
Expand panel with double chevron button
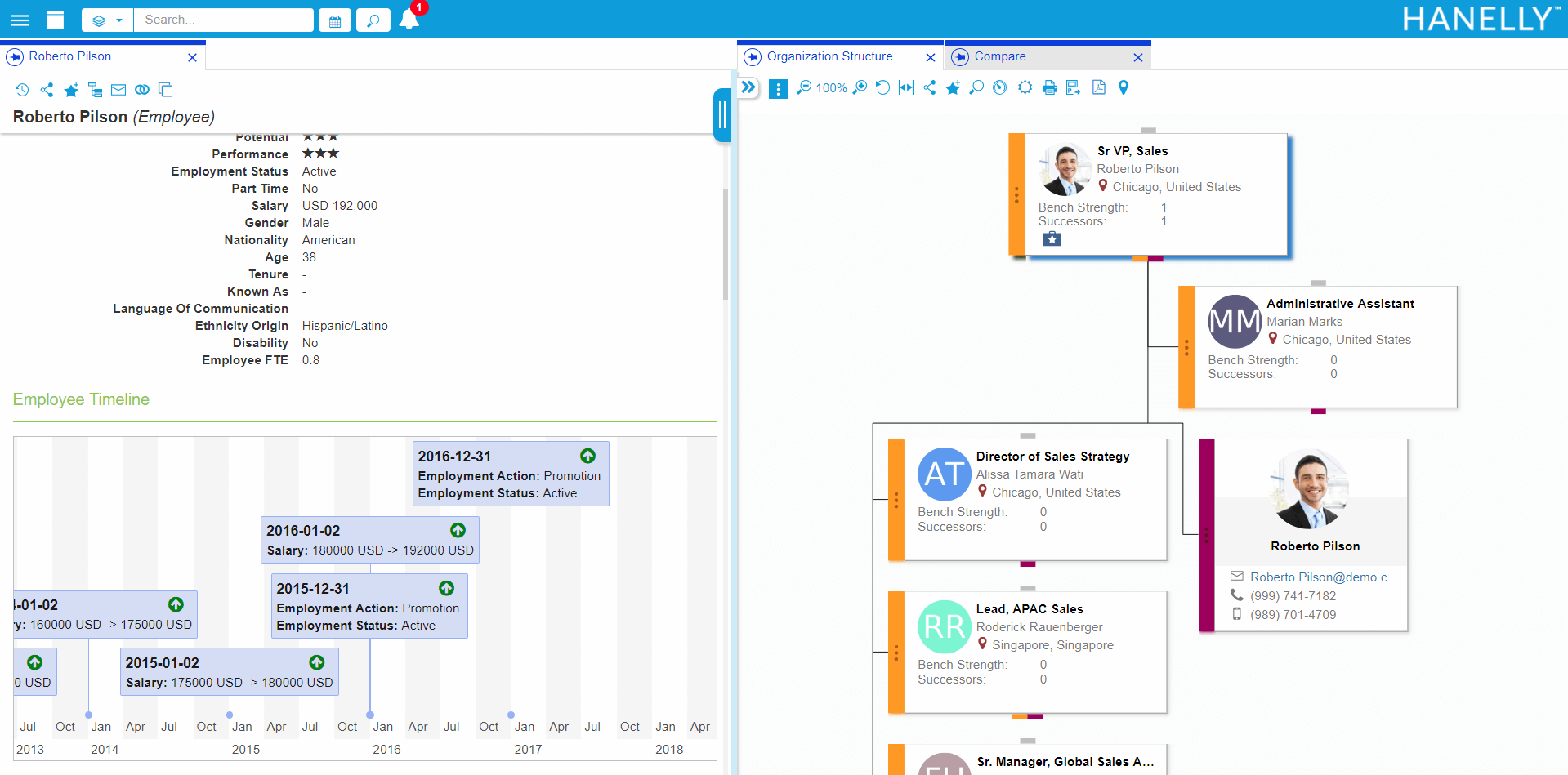748,87
